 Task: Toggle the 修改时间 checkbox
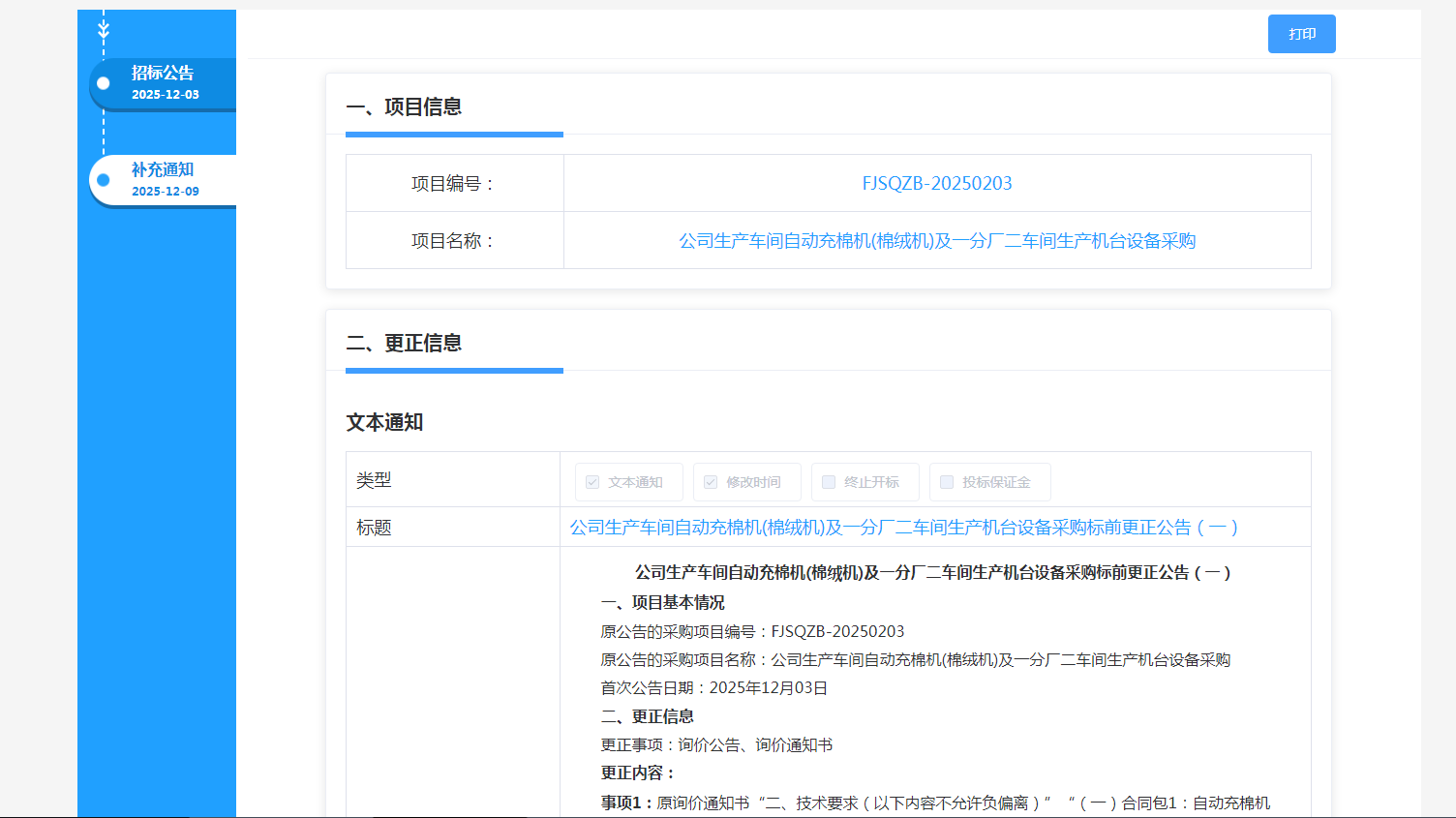pos(711,482)
